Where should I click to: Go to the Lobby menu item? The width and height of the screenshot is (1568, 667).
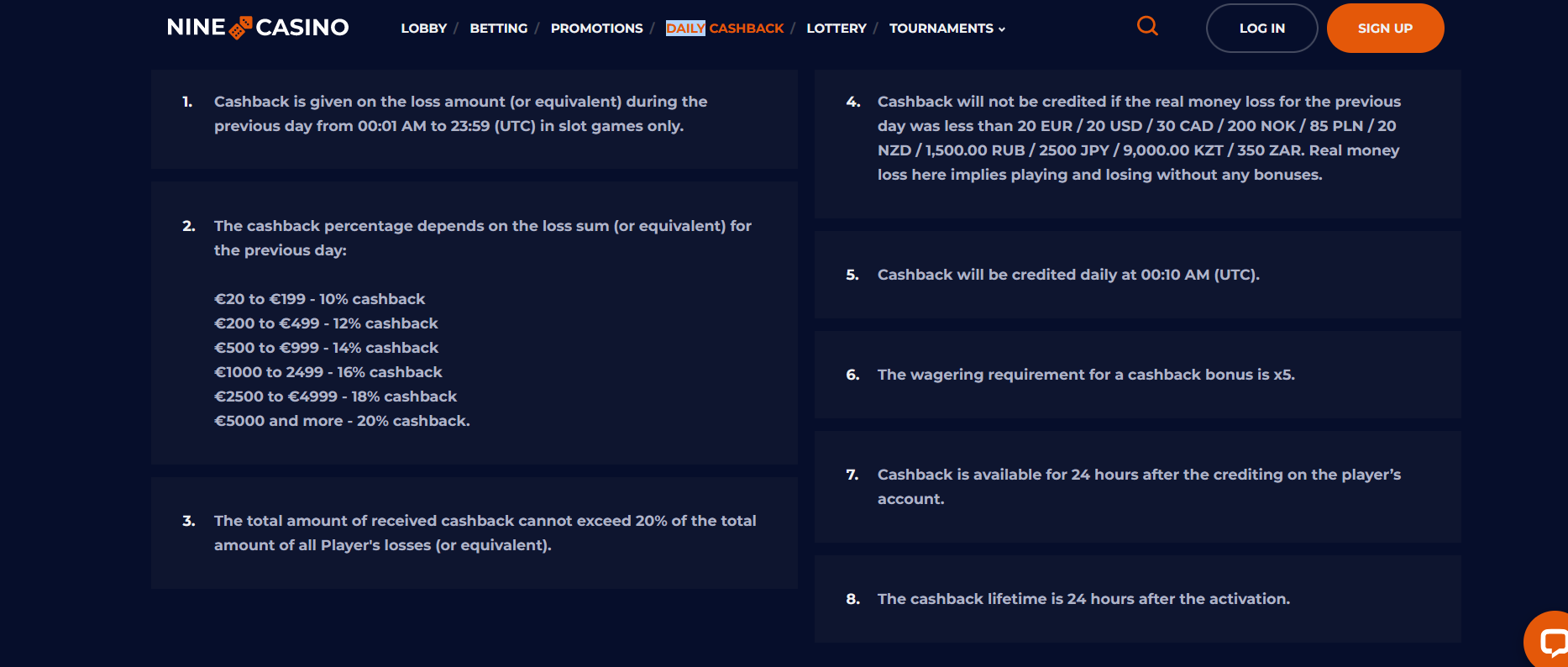tap(423, 29)
